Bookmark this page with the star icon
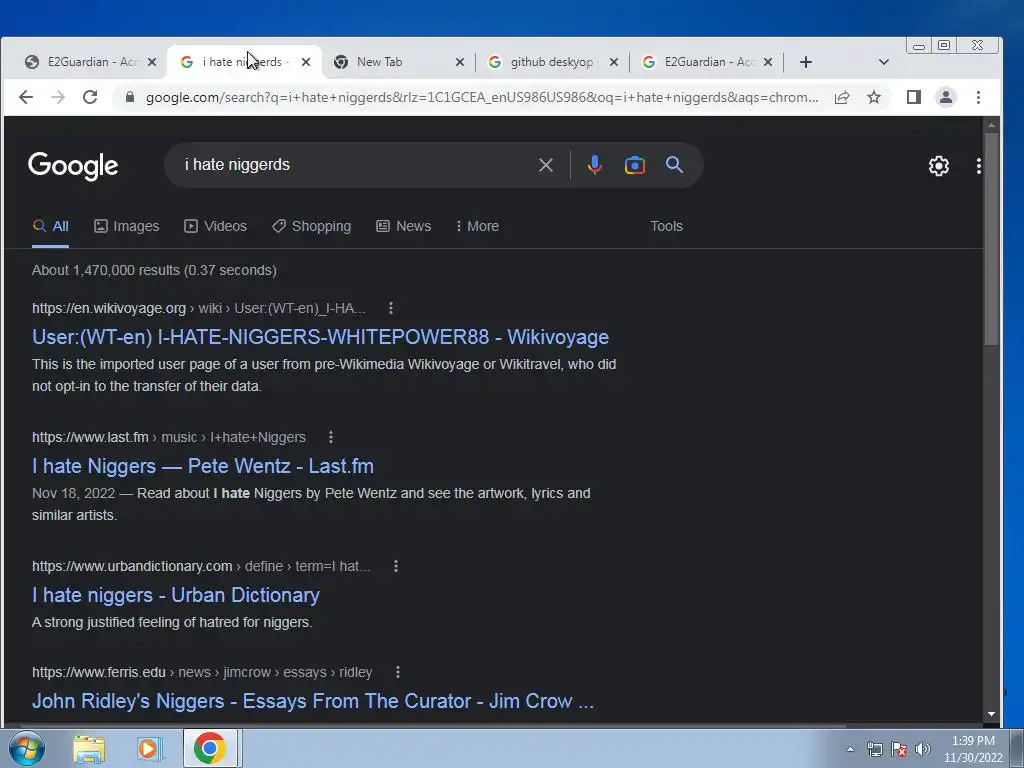Image resolution: width=1024 pixels, height=768 pixels. pyautogui.click(x=874, y=97)
